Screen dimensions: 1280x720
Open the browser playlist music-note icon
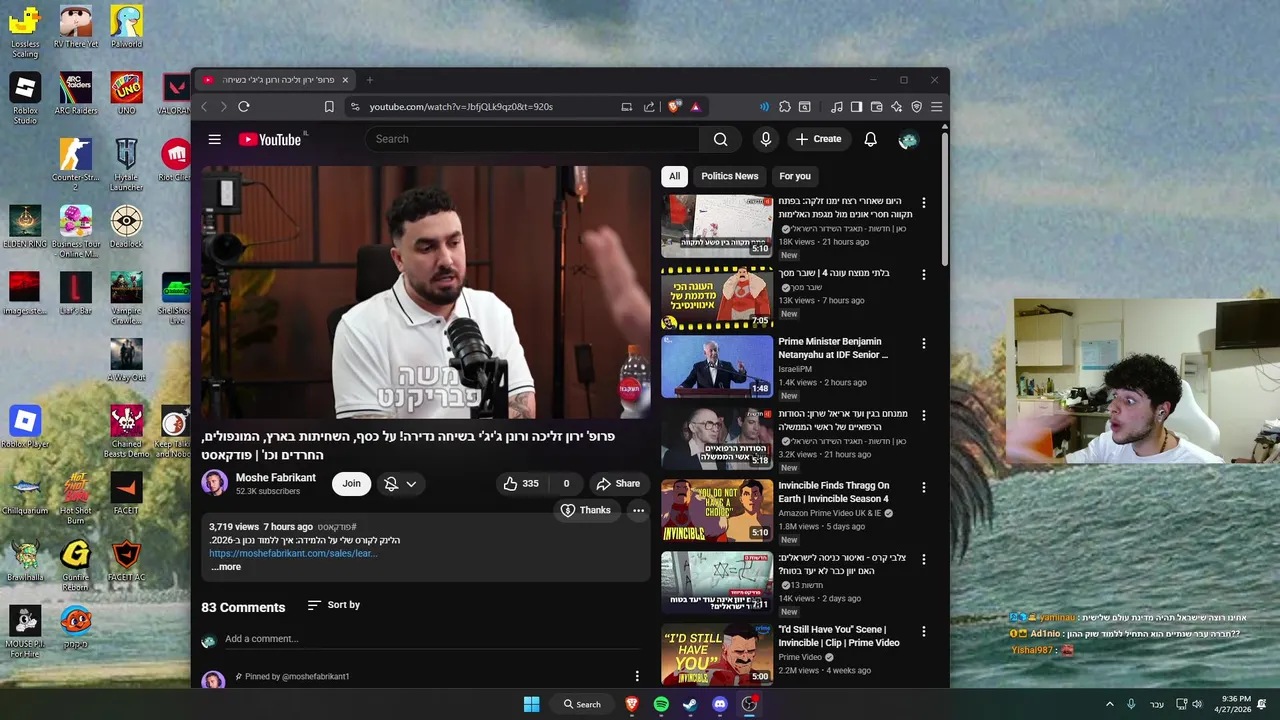837,107
